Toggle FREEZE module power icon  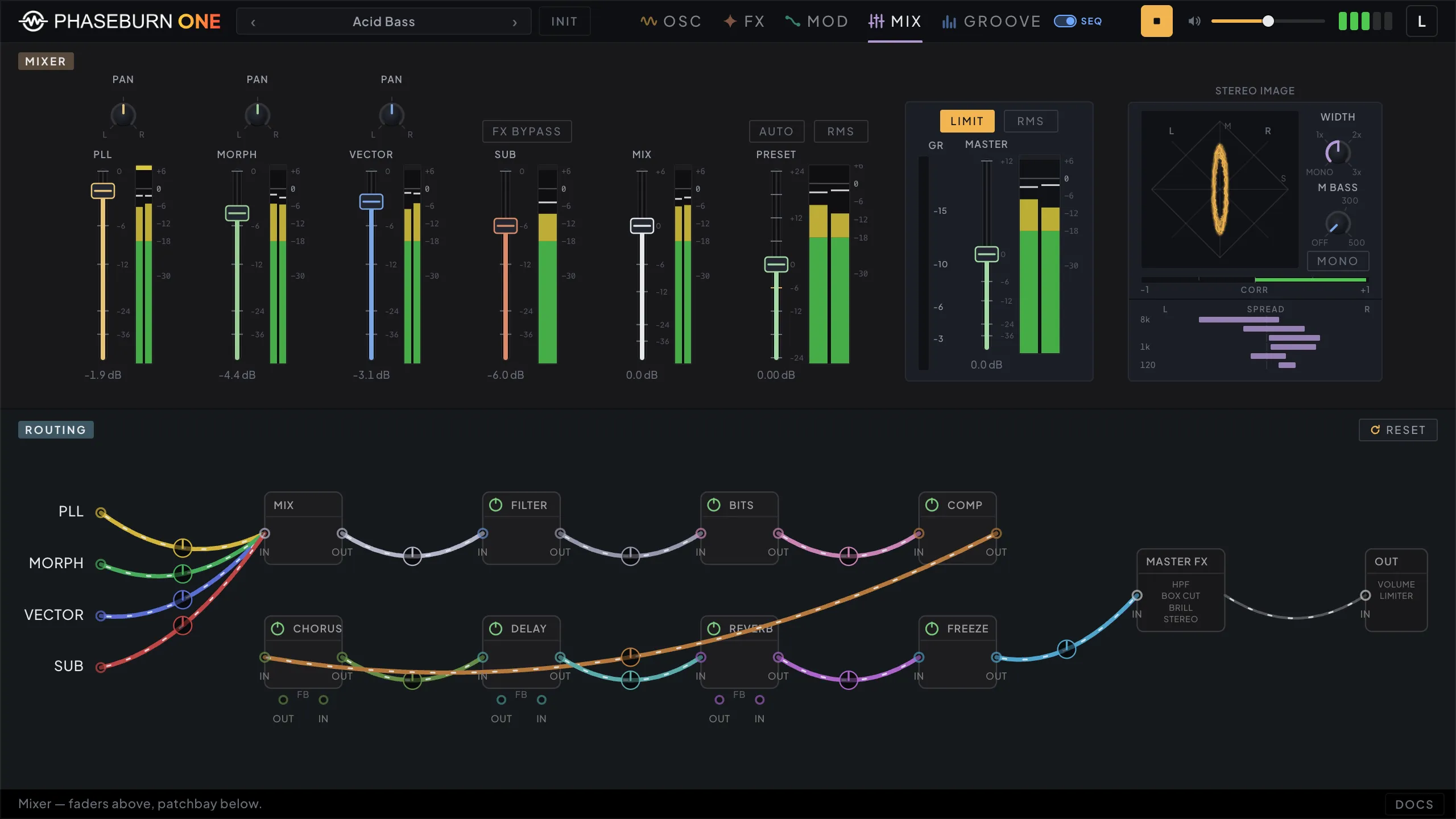[x=932, y=628]
